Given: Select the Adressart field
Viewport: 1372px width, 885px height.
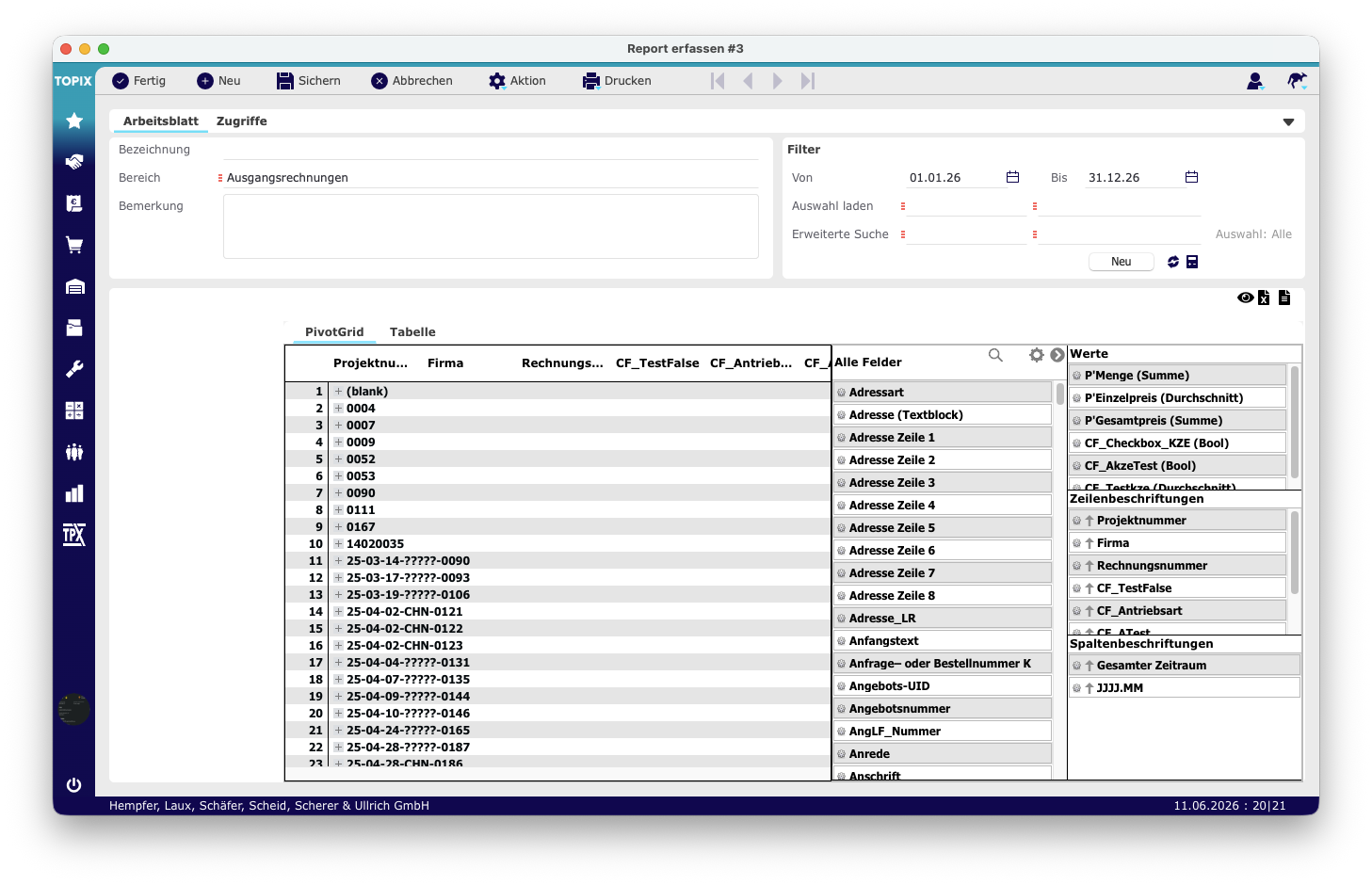Looking at the screenshot, I should (943, 393).
